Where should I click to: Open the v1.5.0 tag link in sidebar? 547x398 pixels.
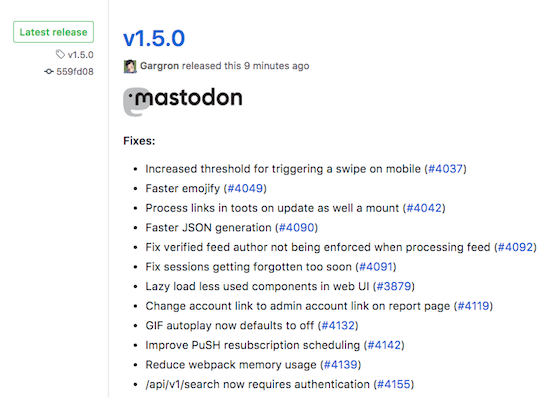coord(81,55)
